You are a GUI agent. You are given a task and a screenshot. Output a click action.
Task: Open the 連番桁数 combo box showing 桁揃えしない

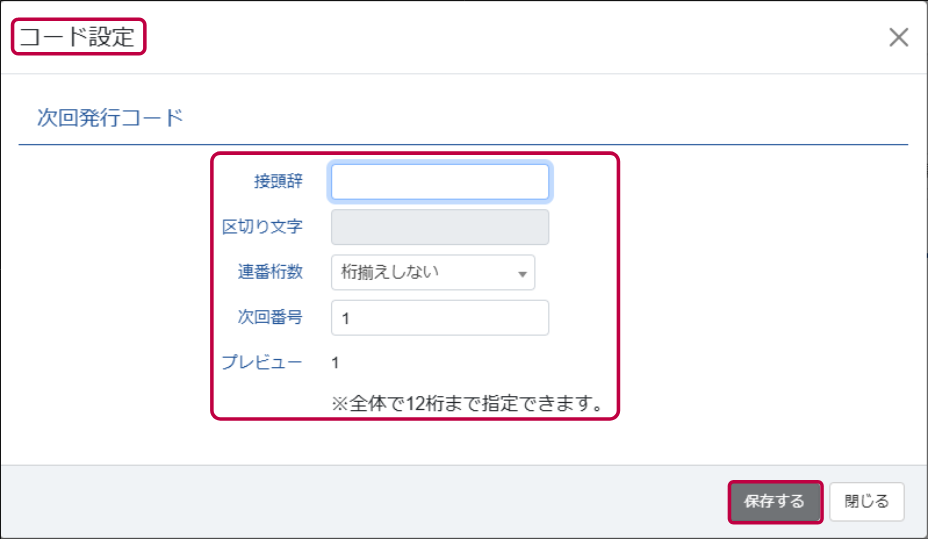click(x=433, y=272)
